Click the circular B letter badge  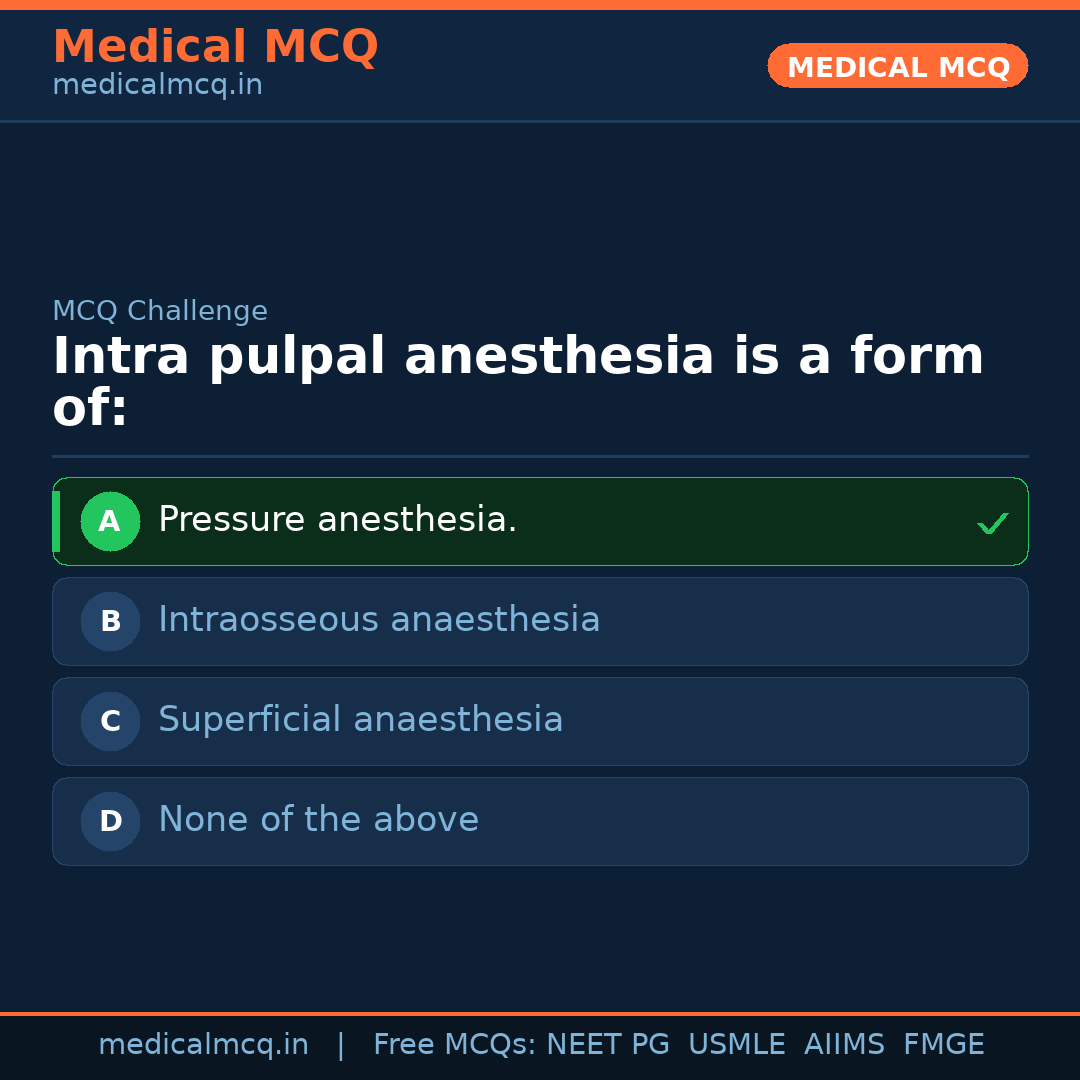[x=110, y=621]
